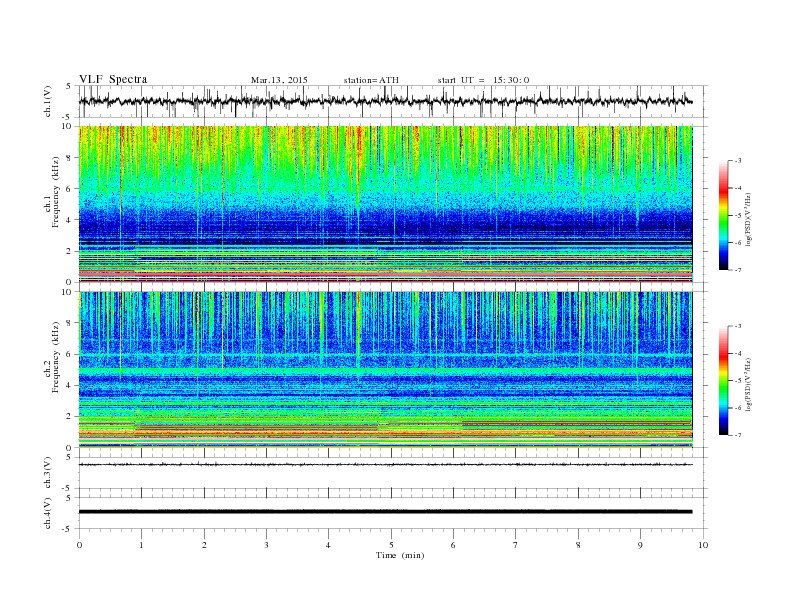Click inside the ch.1 spectrogram panel
Image resolution: width=792 pixels, height=612 pixels.
[385, 204]
